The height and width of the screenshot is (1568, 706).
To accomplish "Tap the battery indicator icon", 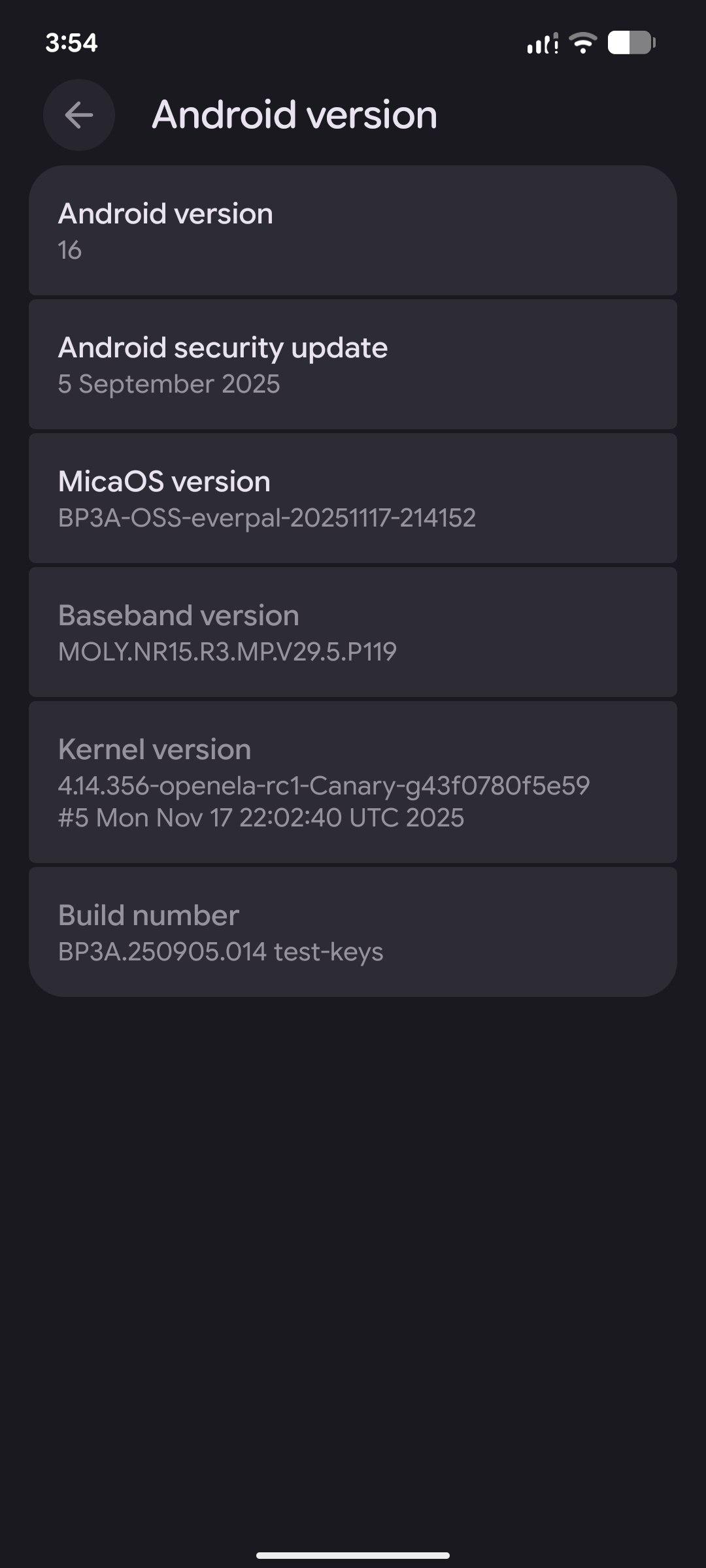I will click(x=631, y=43).
